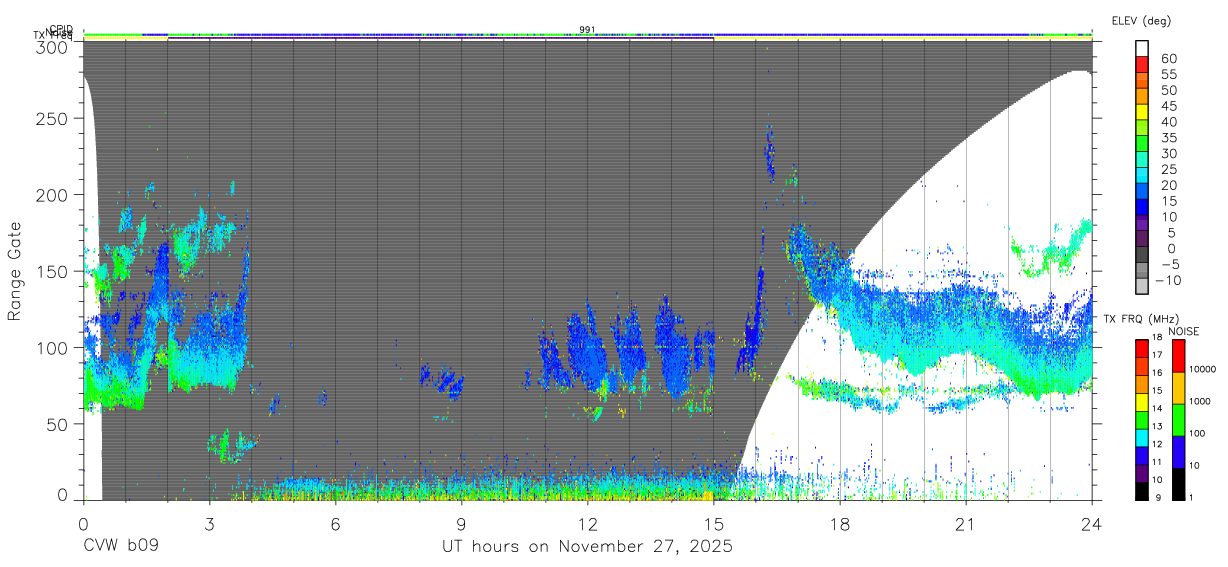Click the cyan segment of the ELEV colorbar
The height and width of the screenshot is (567, 1228).
pos(1143,176)
